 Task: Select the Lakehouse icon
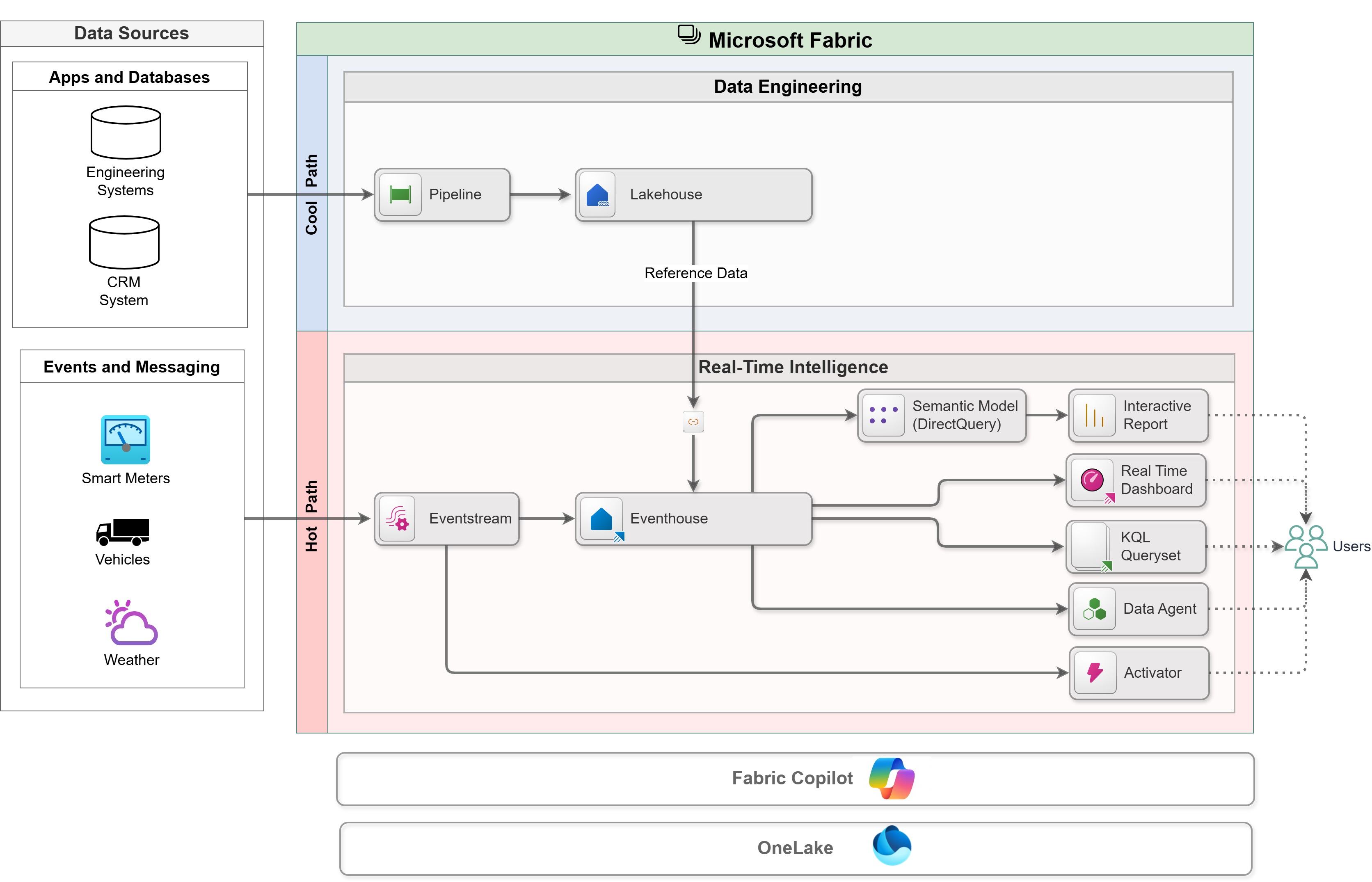pyautogui.click(x=598, y=194)
